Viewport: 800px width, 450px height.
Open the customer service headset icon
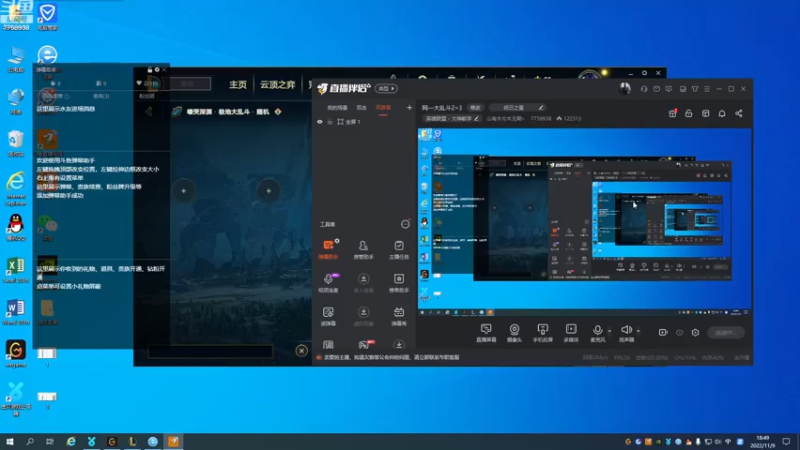[644, 89]
